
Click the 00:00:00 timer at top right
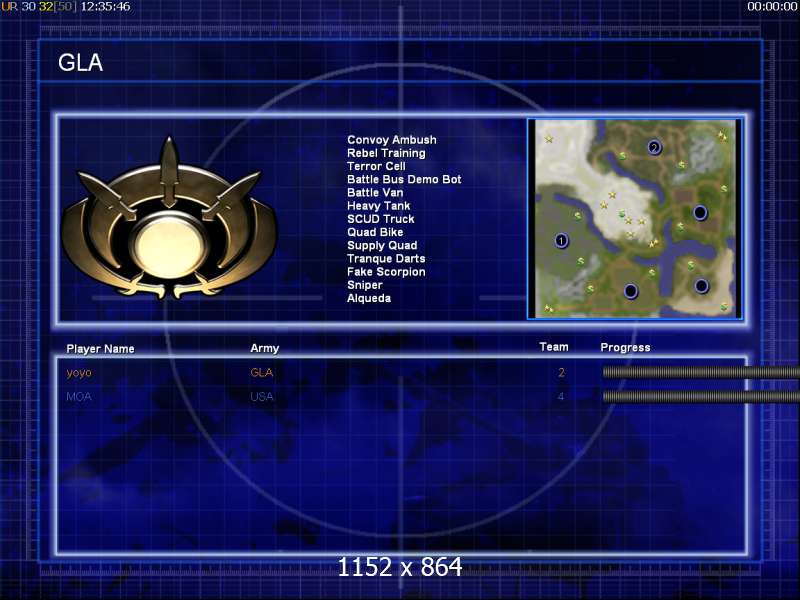772,7
